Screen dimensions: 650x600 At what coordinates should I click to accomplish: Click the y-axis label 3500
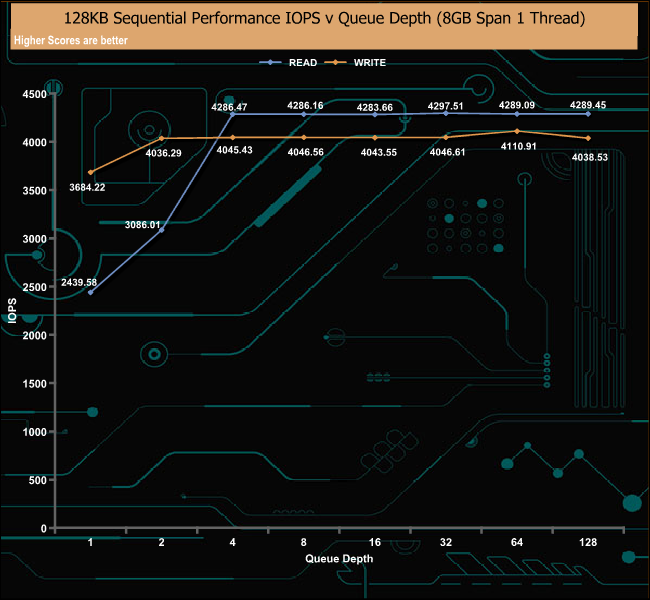(35, 191)
